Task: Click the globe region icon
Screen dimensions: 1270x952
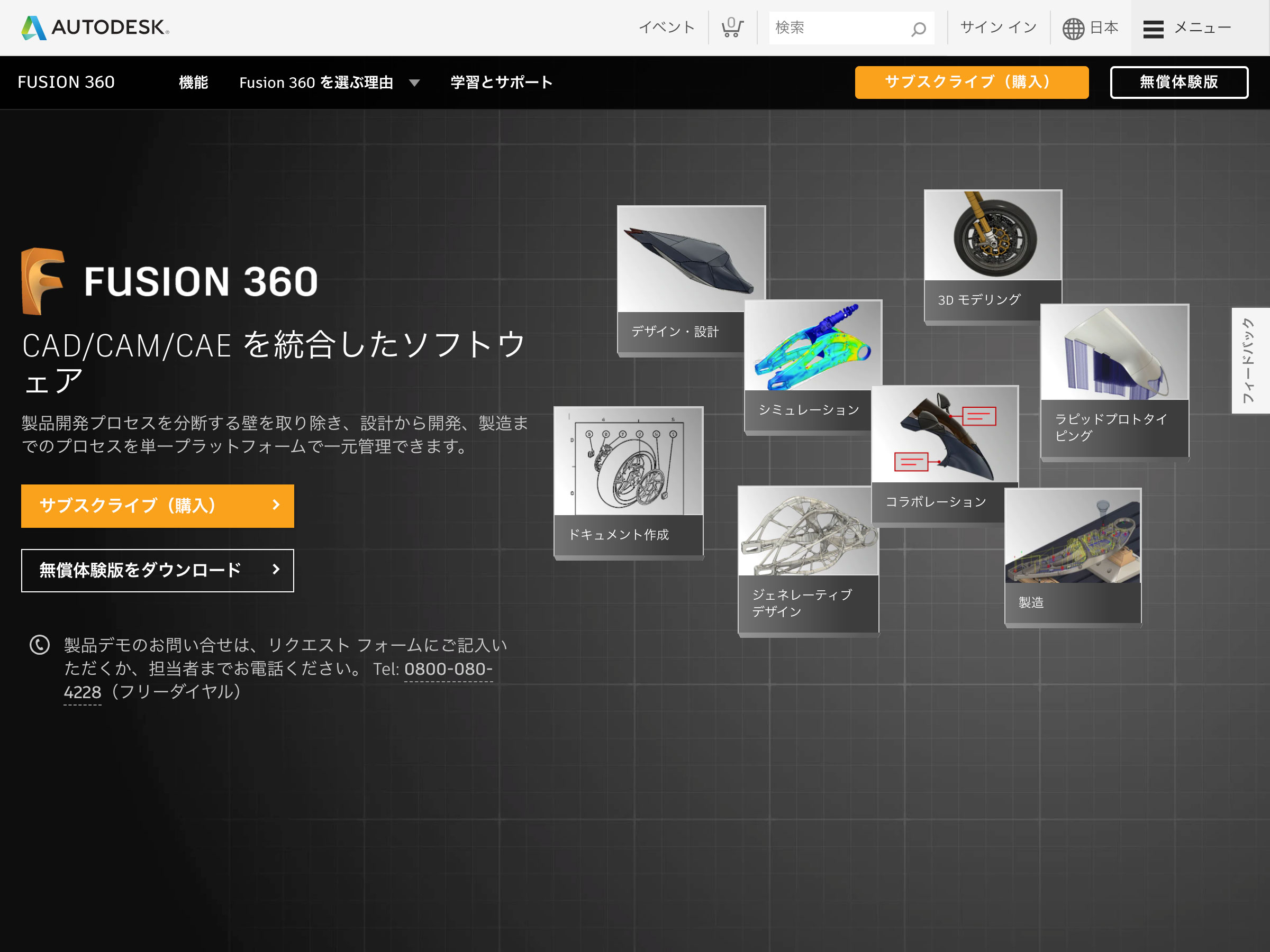Action: [1073, 28]
